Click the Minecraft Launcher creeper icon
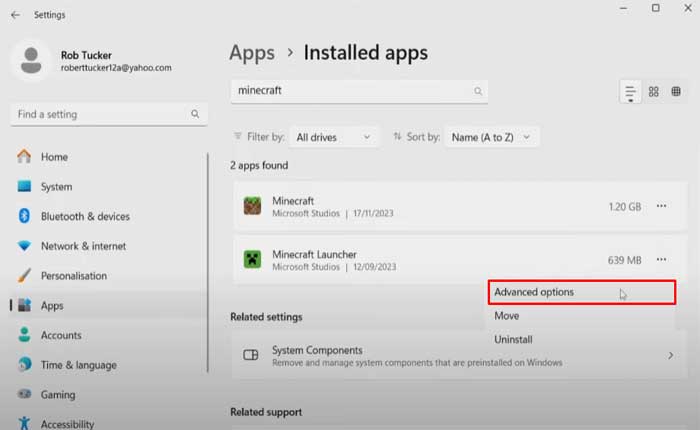Image resolution: width=700 pixels, height=430 pixels. (252, 260)
